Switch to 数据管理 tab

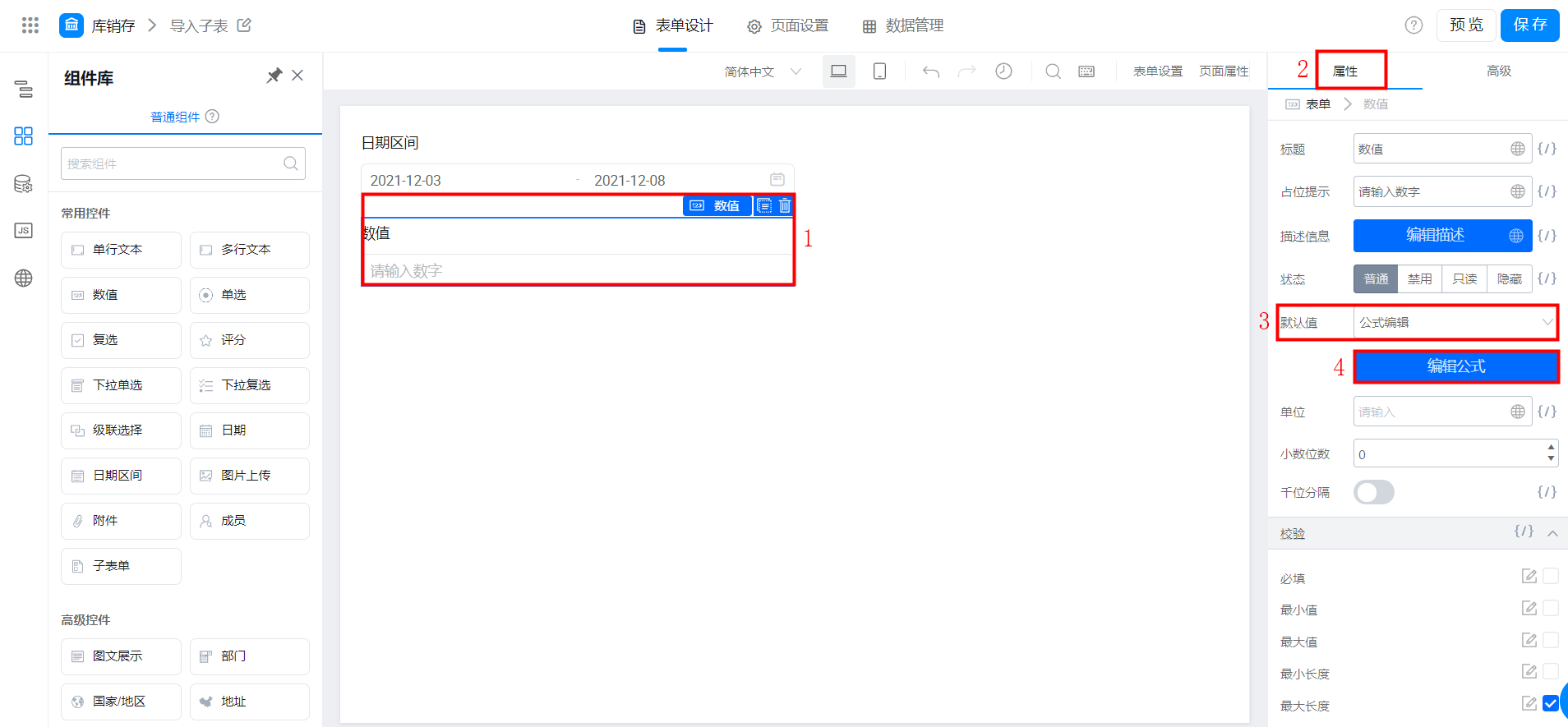click(x=902, y=26)
